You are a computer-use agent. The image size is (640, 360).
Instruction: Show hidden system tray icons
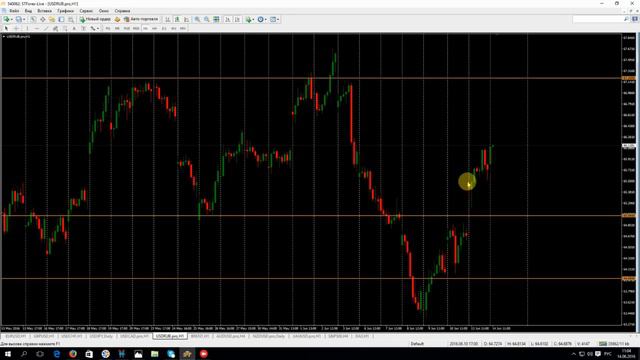click(x=573, y=354)
